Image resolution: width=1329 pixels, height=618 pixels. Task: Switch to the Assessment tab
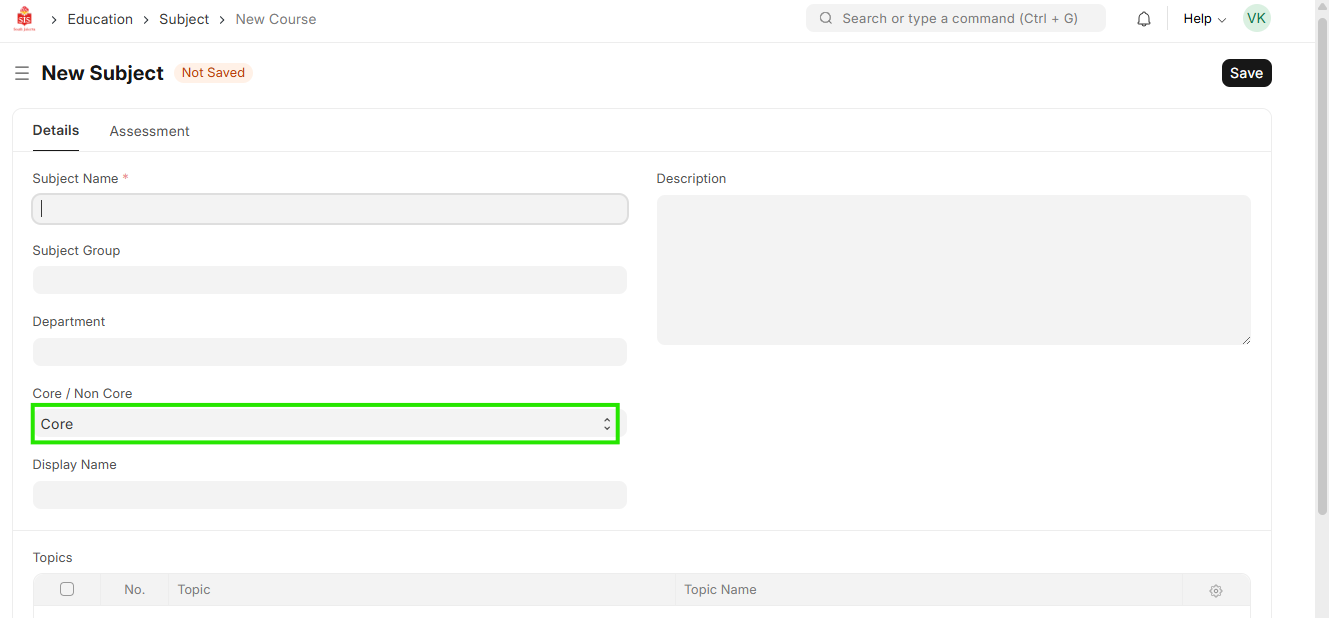[149, 131]
